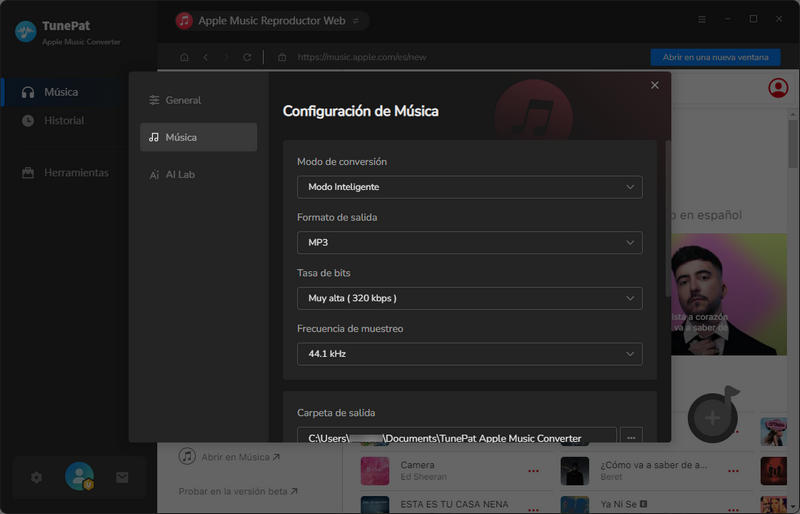The width and height of the screenshot is (800, 514).
Task: Open the Formato de salida dropdown
Action: 469,243
